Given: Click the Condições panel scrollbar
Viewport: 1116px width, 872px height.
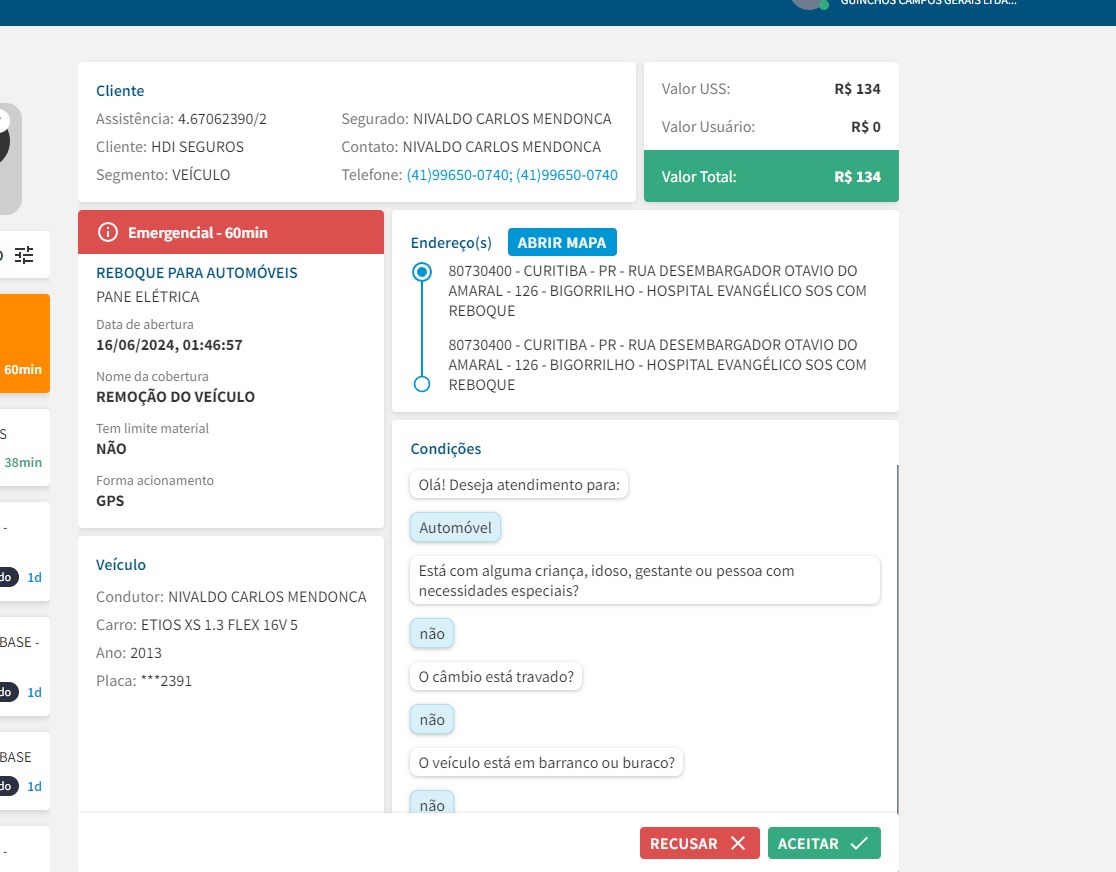Looking at the screenshot, I should coord(897,639).
